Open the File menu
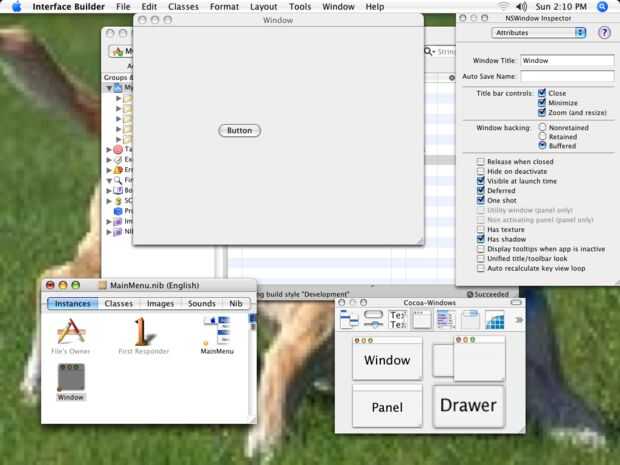The height and width of the screenshot is (465, 620). click(x=123, y=7)
